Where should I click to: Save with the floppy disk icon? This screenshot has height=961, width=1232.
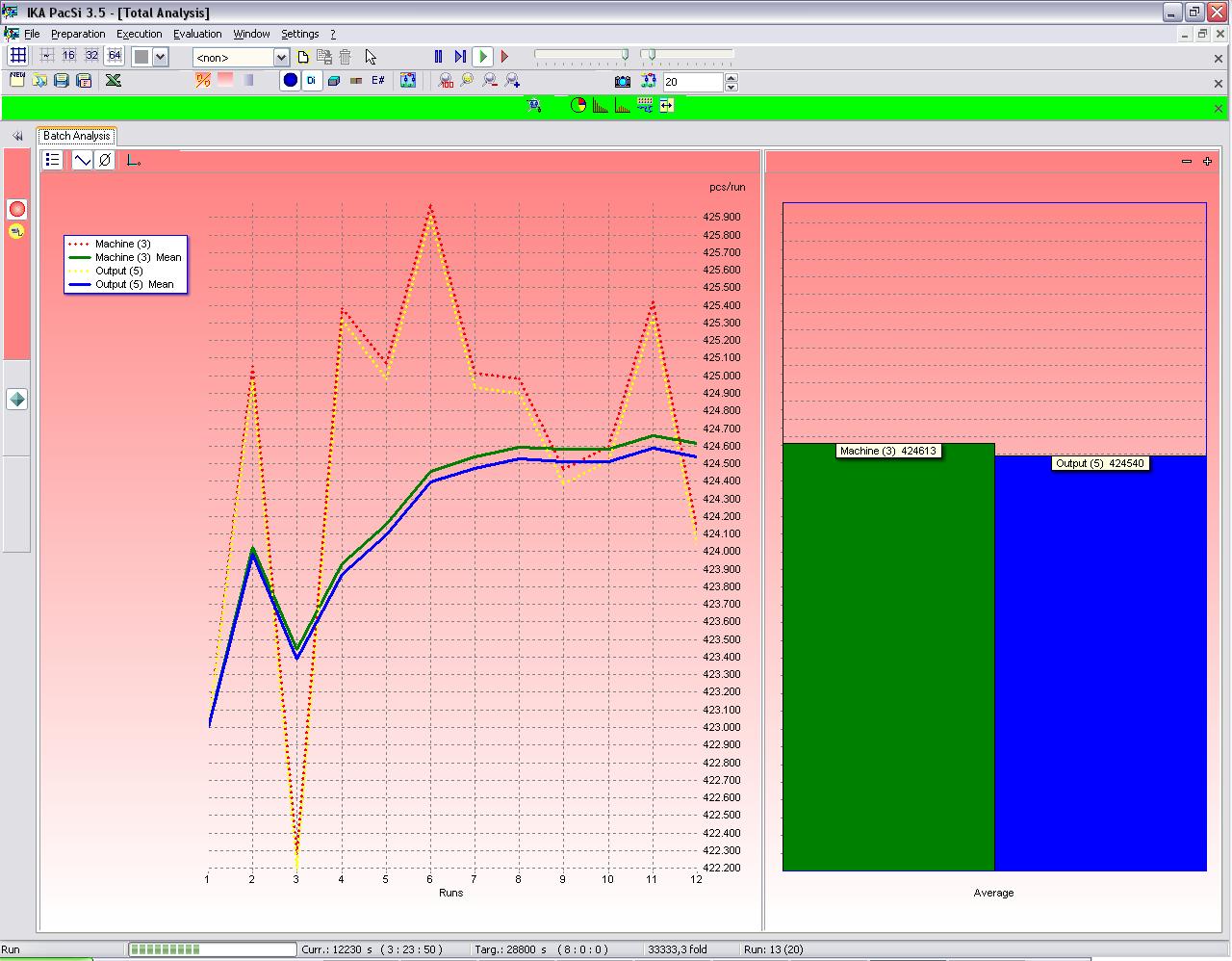(x=62, y=81)
